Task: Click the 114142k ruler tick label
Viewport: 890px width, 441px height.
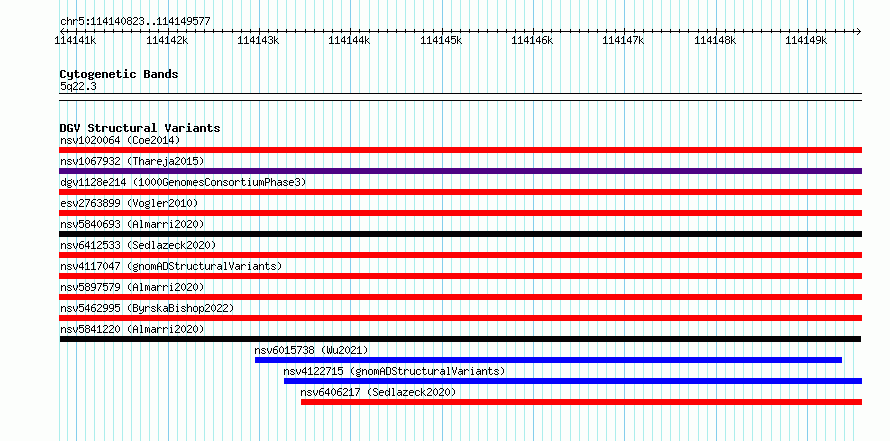Action: coord(167,40)
